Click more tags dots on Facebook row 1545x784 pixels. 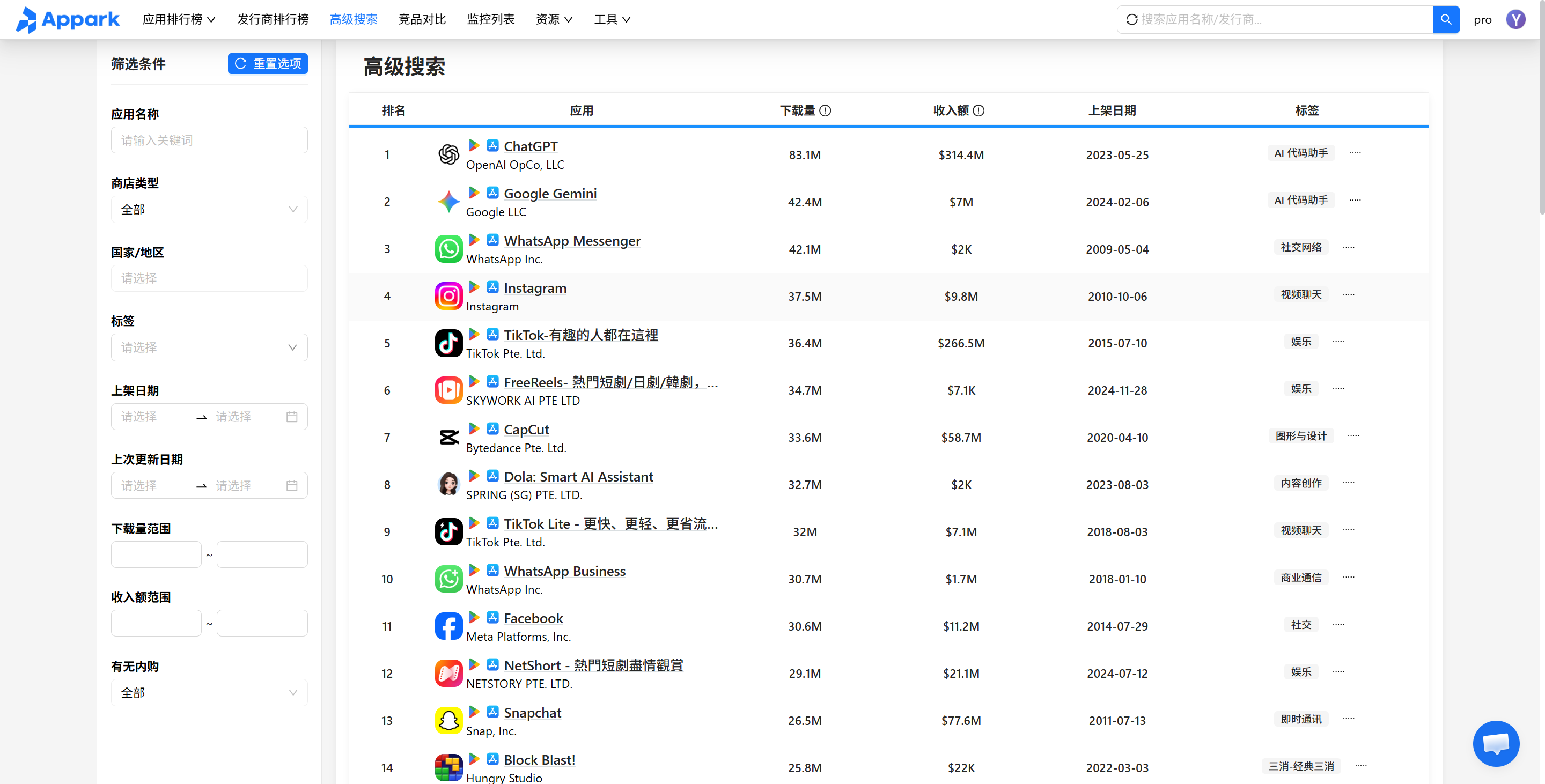click(1338, 625)
